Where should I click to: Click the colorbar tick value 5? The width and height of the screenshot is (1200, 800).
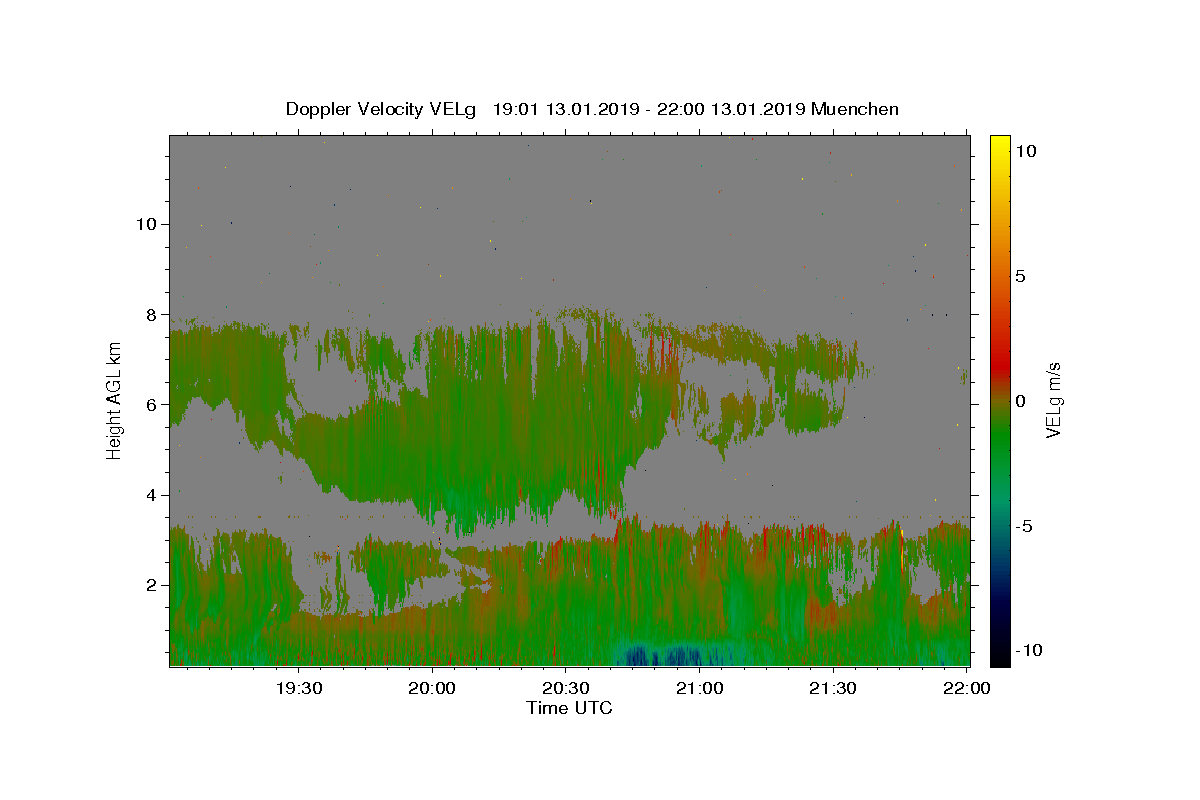point(1020,276)
